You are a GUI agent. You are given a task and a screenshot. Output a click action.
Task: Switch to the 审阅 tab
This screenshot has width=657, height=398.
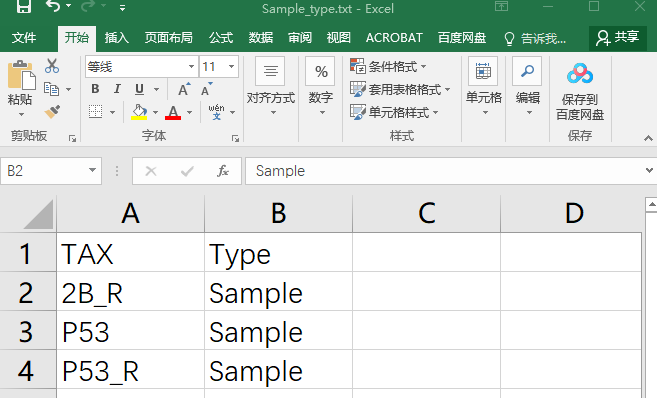coord(300,38)
